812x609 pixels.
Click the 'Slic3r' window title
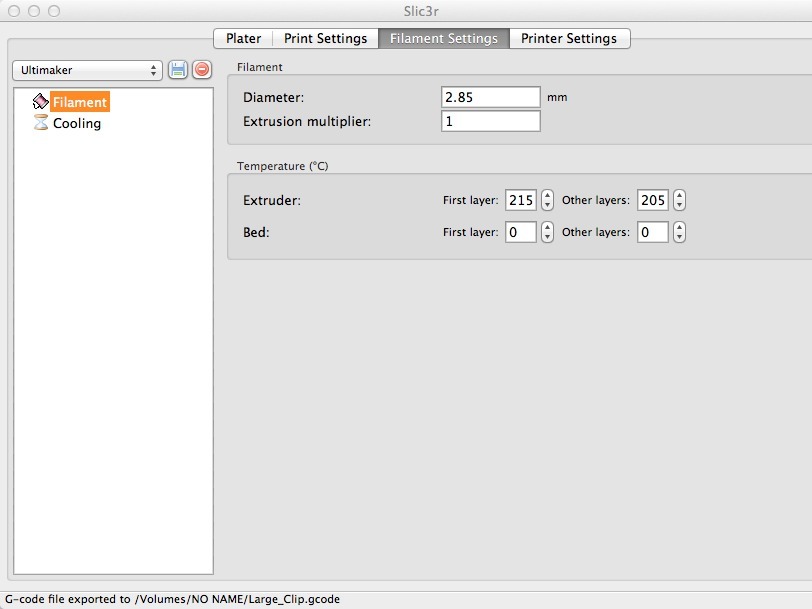pos(421,11)
